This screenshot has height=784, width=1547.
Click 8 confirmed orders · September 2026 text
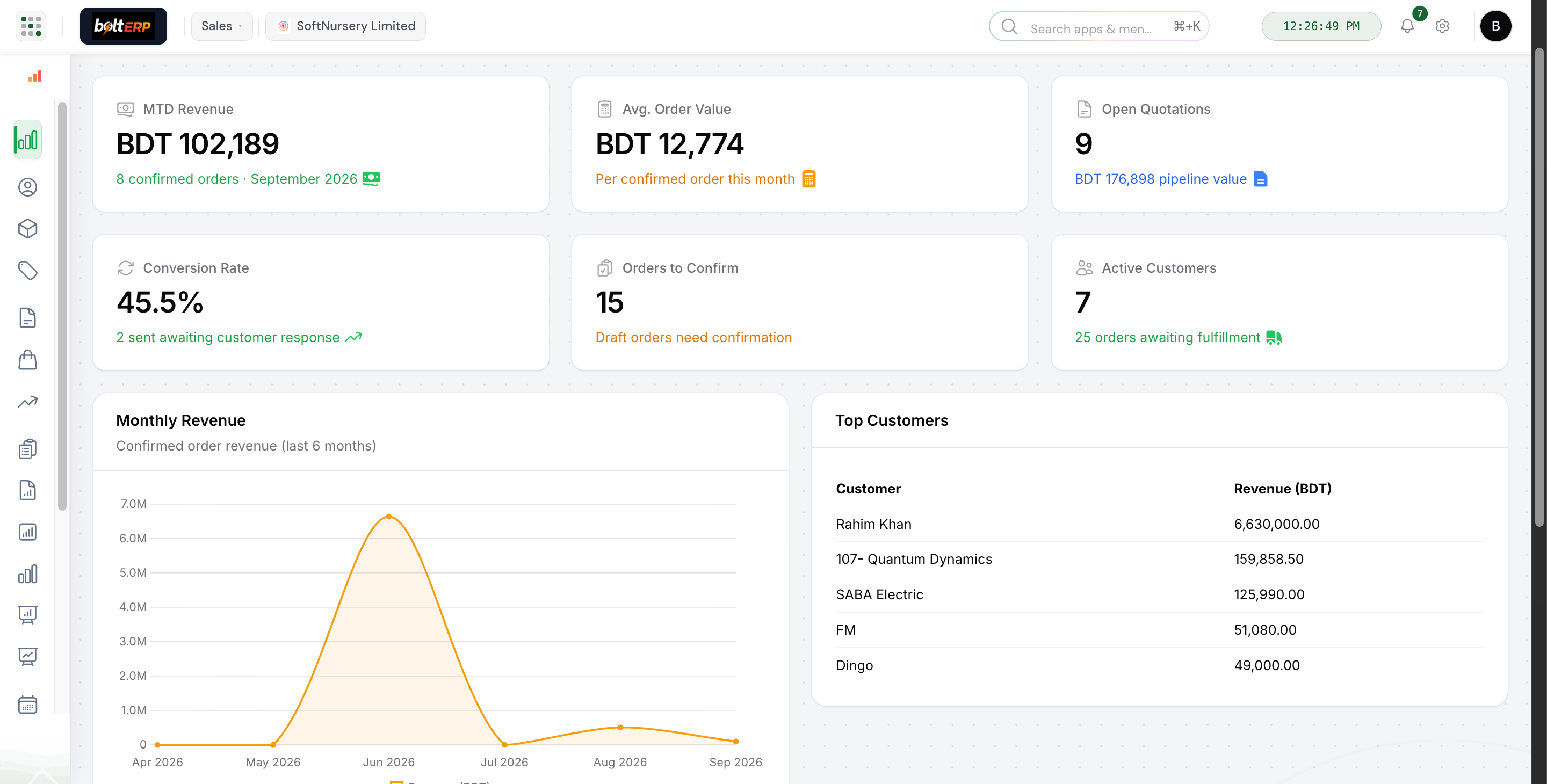point(236,179)
